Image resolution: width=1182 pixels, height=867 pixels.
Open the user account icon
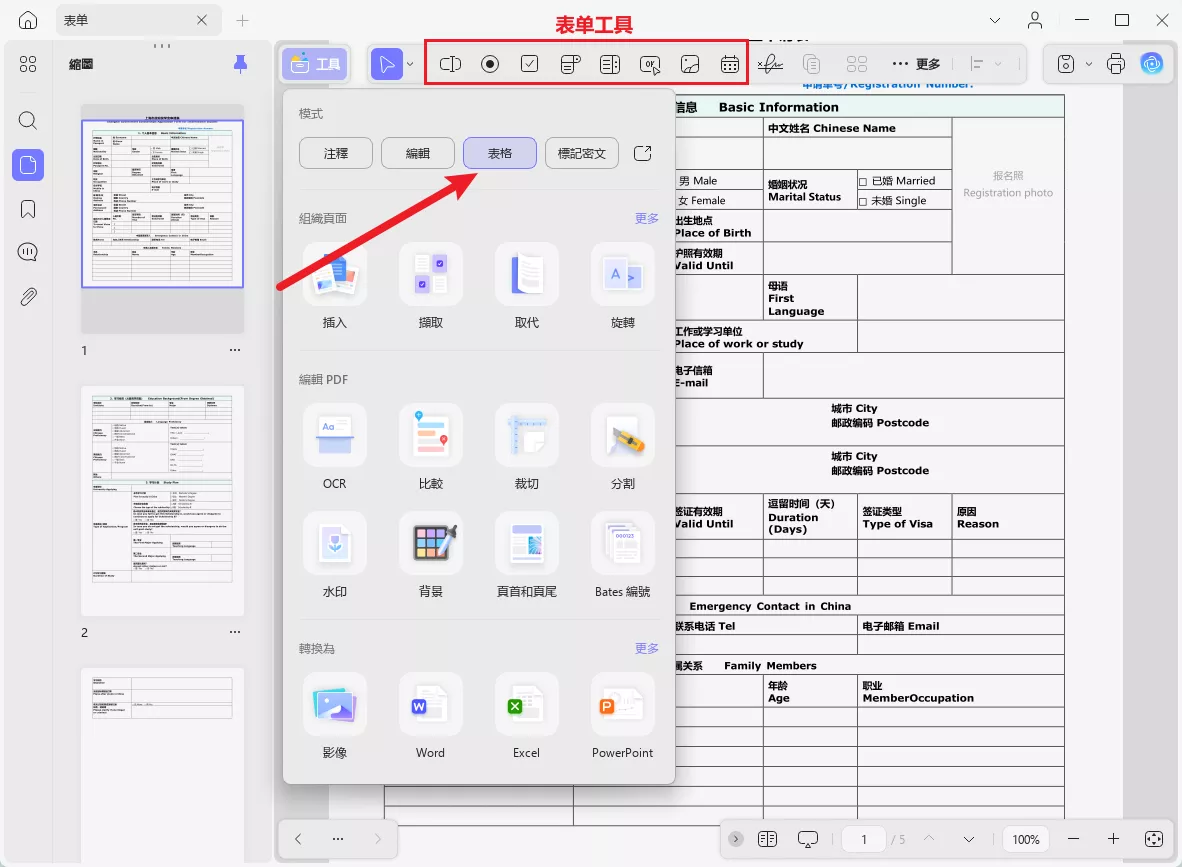tap(1035, 20)
